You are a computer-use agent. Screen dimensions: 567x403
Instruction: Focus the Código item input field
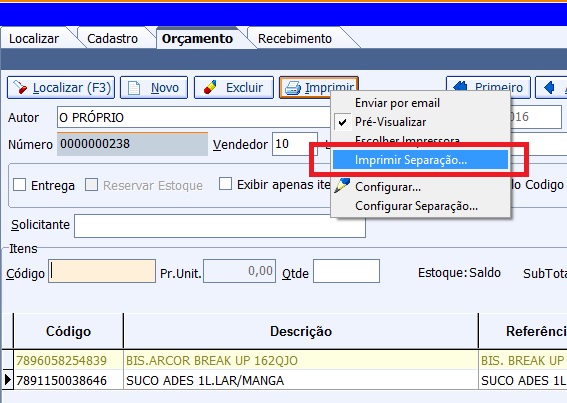102,271
